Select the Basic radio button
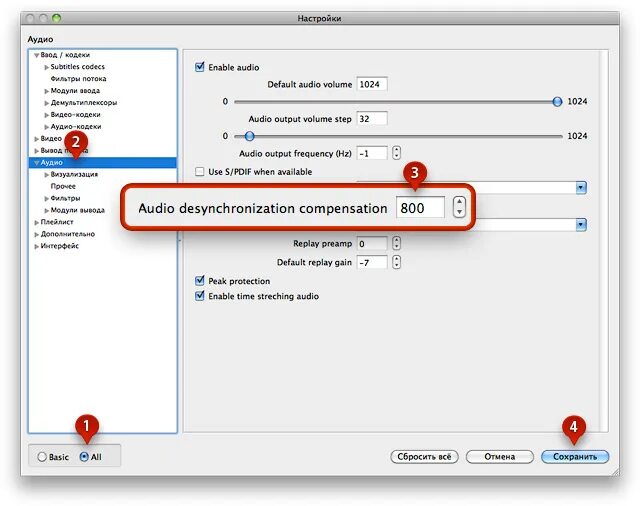The width and height of the screenshot is (640, 506). (x=42, y=457)
